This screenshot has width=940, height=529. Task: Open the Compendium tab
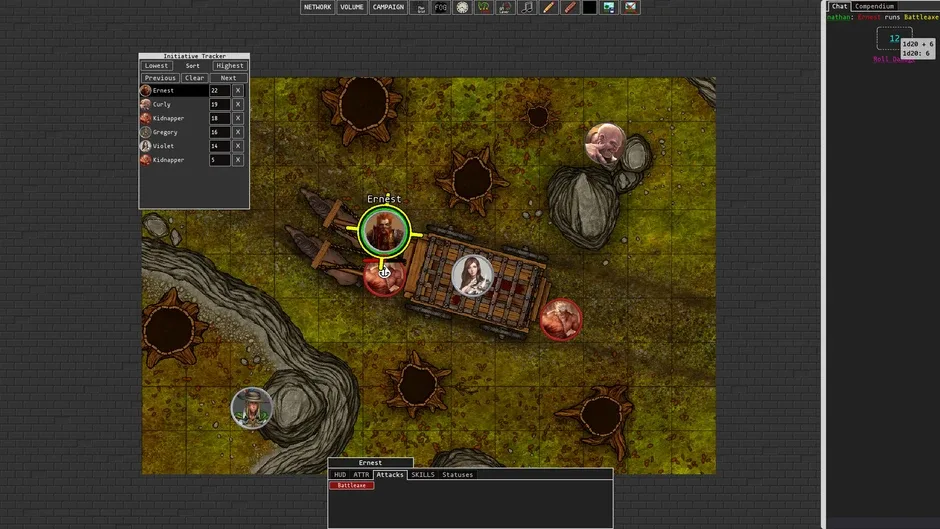pos(874,6)
